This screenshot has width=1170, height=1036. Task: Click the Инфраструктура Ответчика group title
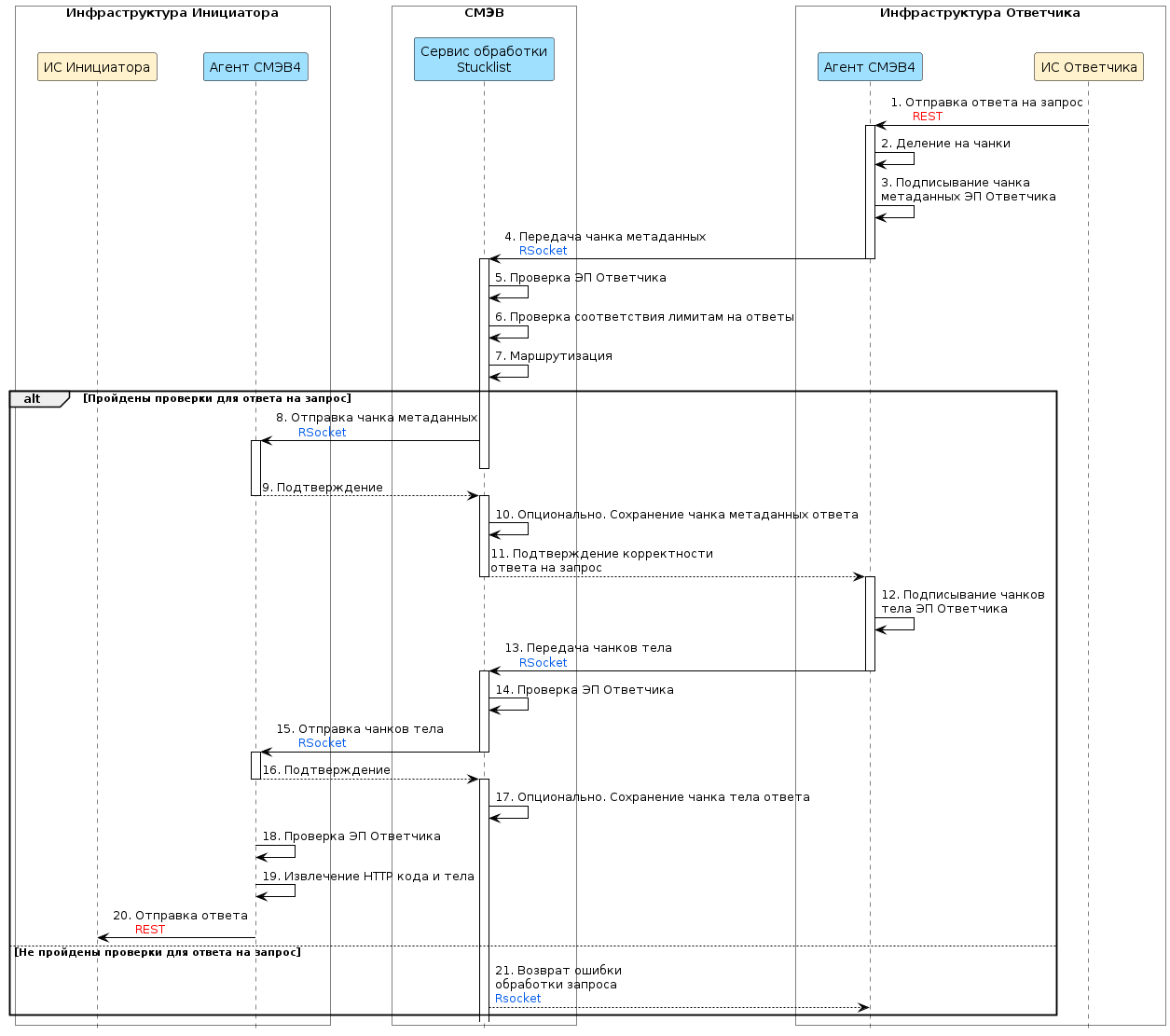tap(980, 13)
